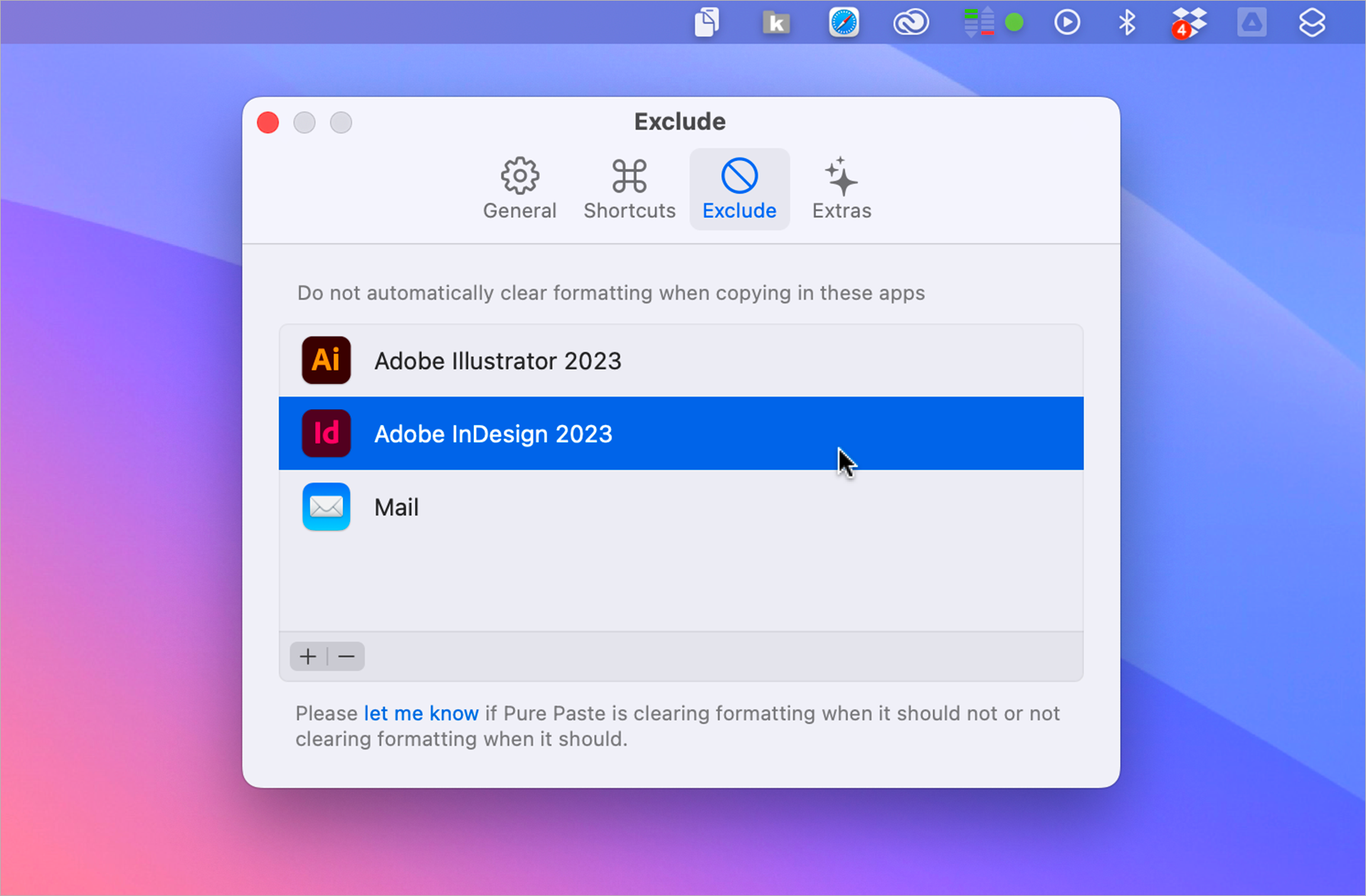The image size is (1366, 896).
Task: Click Adobe Creative Cloud in the menu bar
Action: [911, 22]
